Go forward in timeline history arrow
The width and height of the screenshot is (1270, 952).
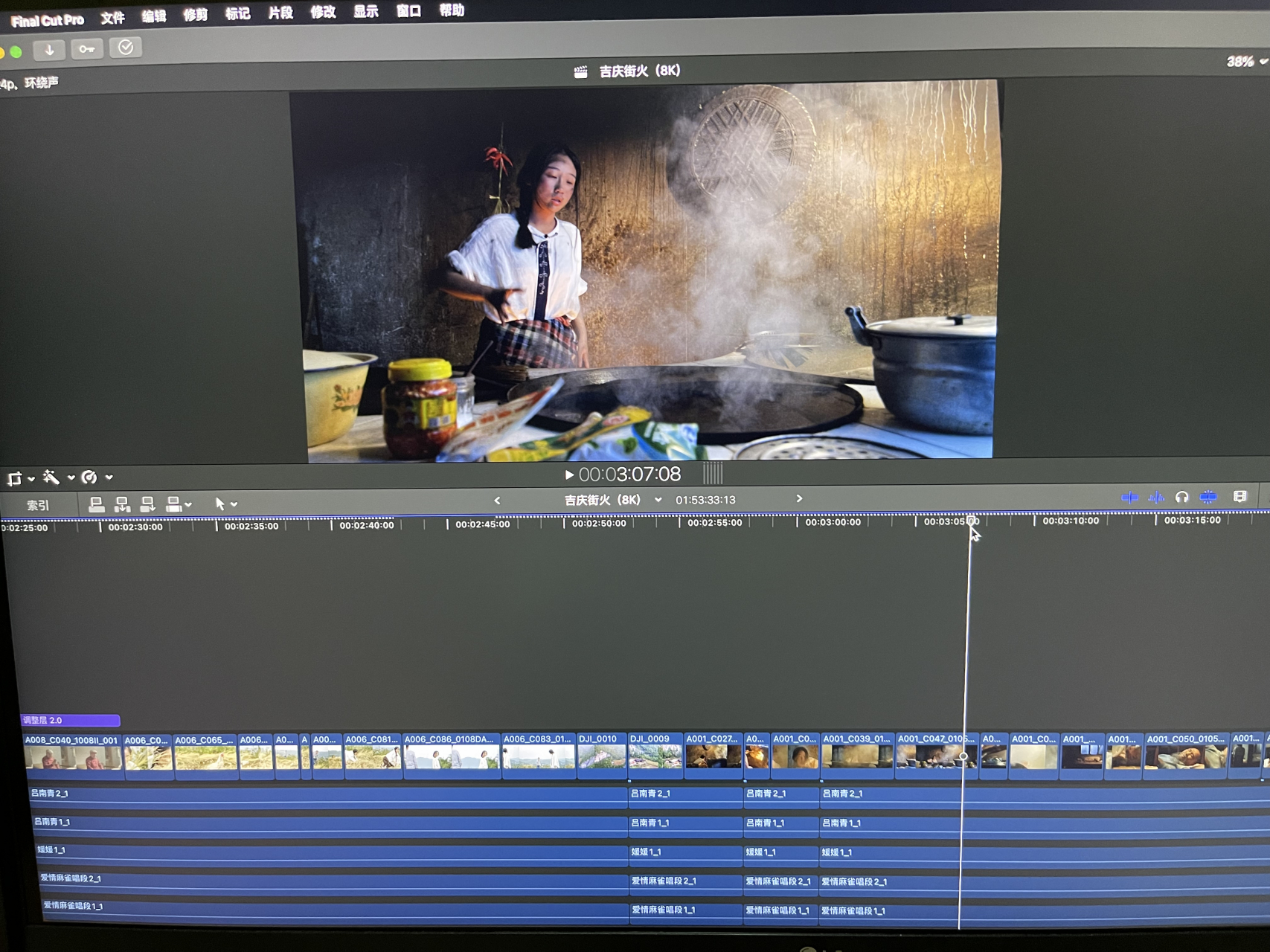point(799,499)
